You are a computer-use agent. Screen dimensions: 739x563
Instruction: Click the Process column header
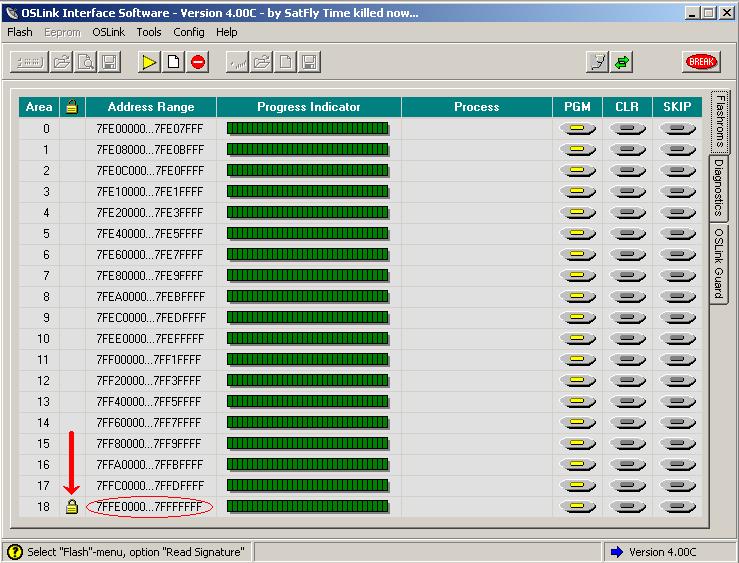(x=476, y=107)
